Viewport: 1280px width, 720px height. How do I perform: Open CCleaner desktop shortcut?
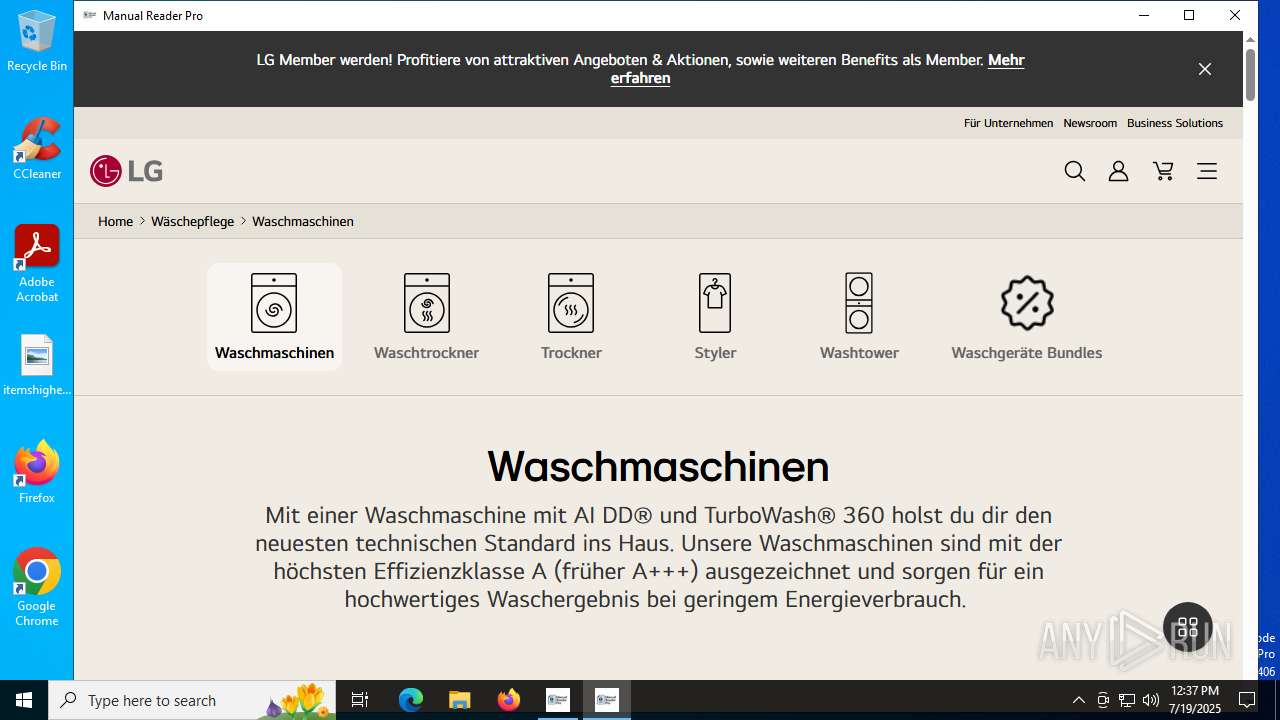[37, 149]
